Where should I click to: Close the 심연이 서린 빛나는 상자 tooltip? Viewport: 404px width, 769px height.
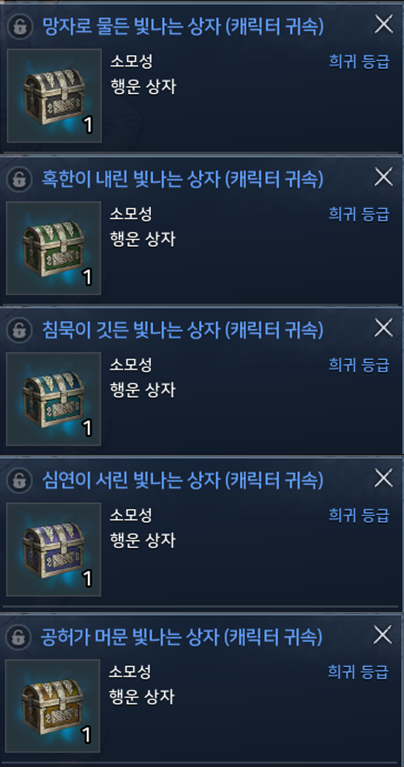point(383,478)
